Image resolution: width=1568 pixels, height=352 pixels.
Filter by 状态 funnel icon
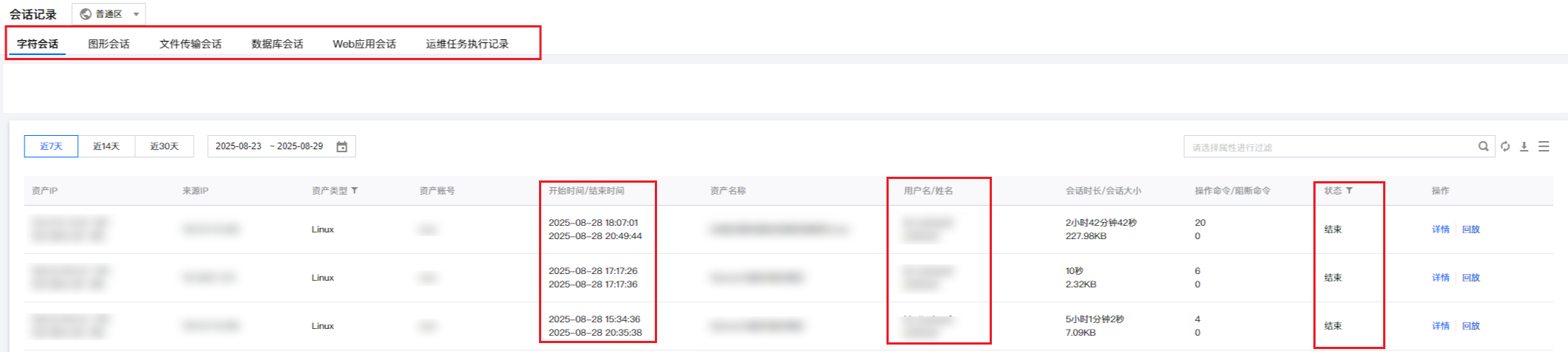(1349, 191)
